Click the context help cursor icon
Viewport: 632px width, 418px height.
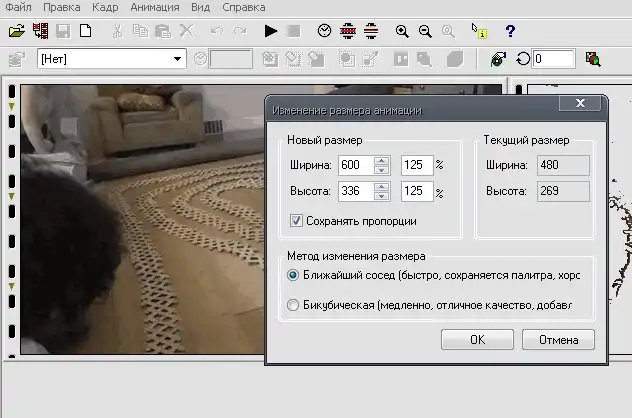(478, 32)
